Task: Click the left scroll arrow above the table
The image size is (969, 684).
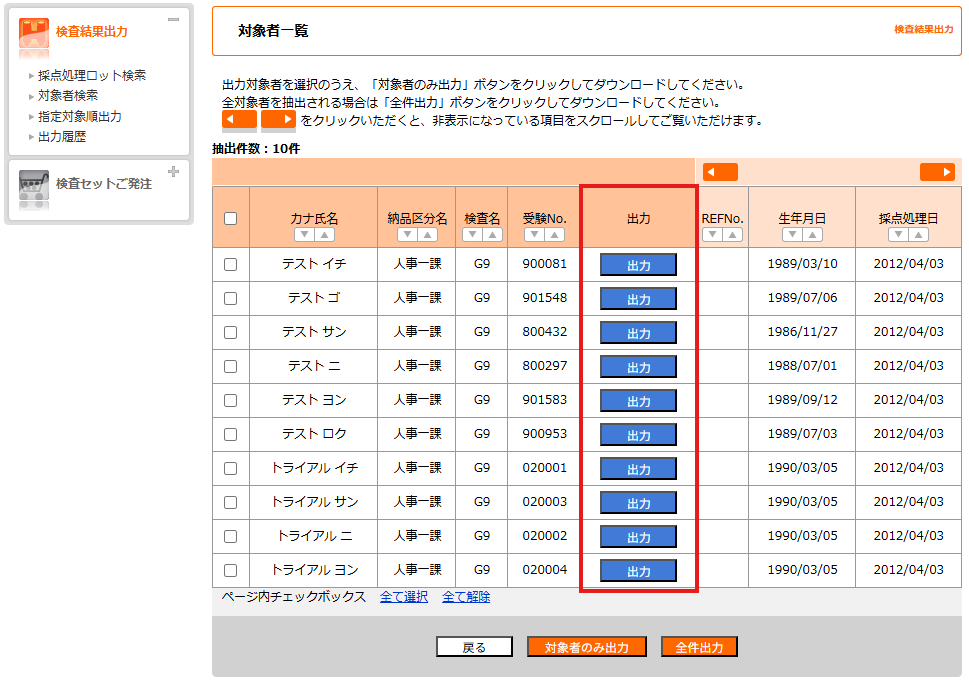Action: [720, 172]
